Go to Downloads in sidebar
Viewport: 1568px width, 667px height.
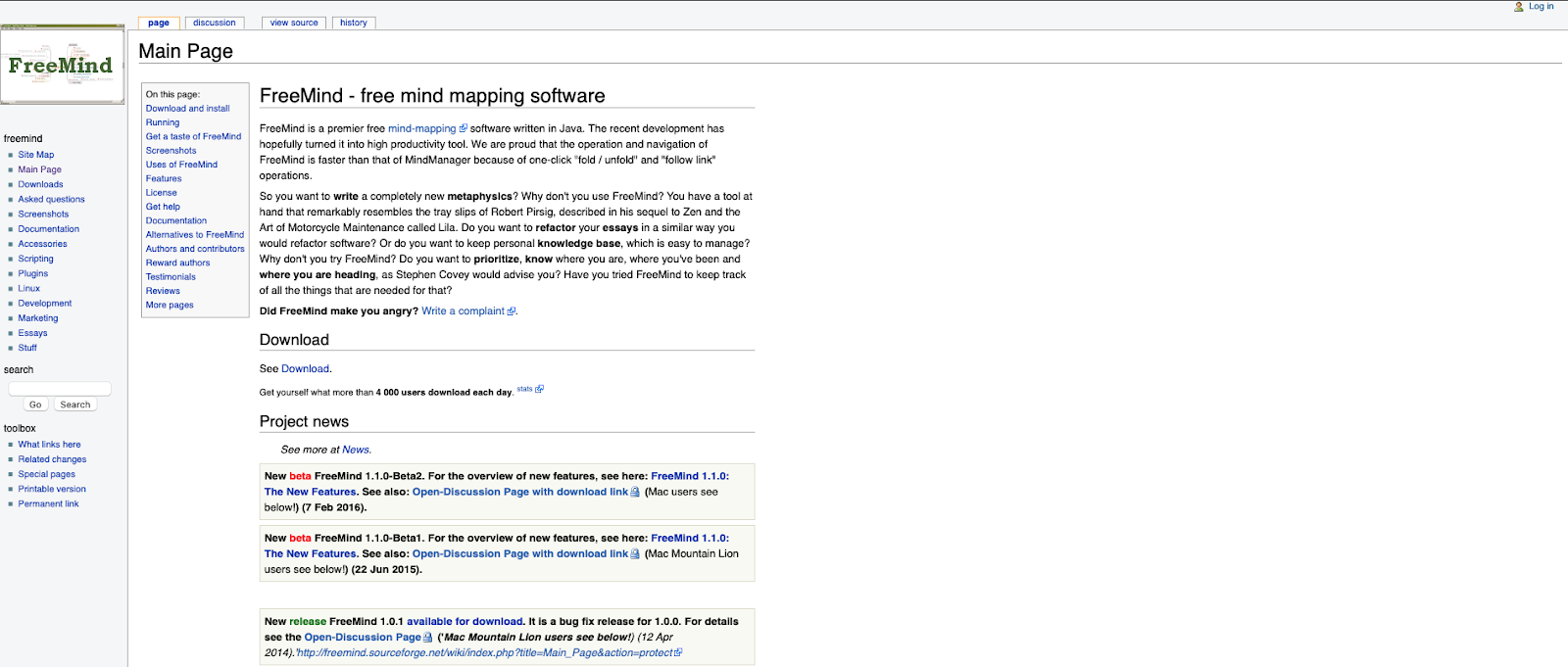[40, 184]
